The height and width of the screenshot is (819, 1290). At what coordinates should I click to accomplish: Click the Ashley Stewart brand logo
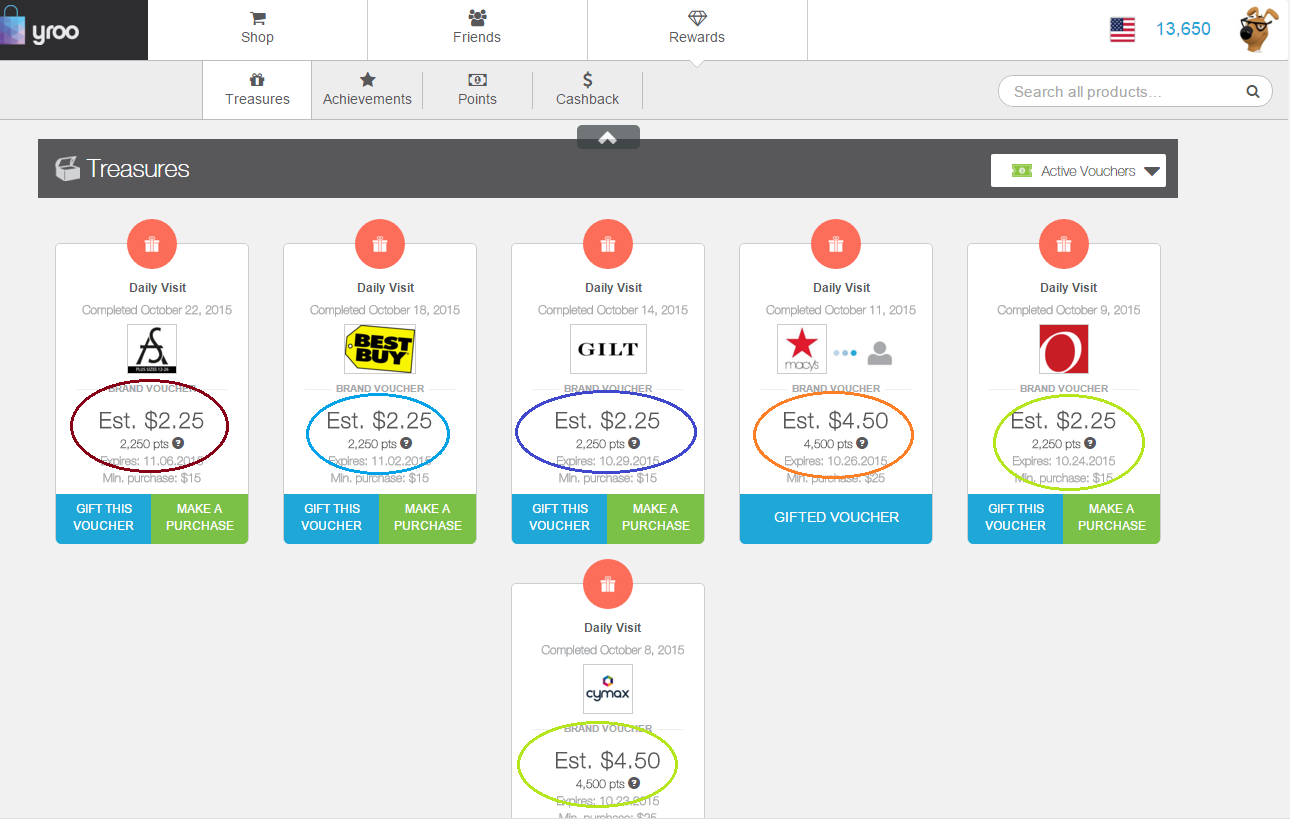(x=152, y=349)
